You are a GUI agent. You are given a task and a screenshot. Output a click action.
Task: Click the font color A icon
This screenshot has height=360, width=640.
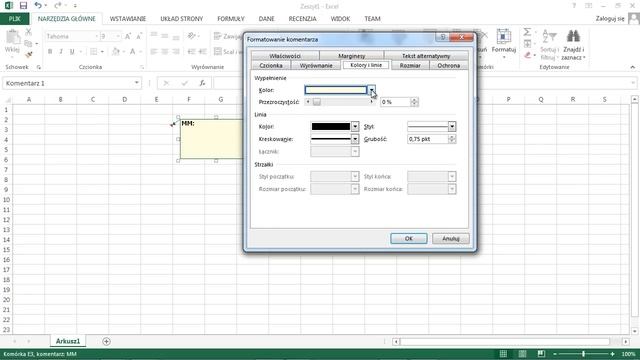[132, 51]
